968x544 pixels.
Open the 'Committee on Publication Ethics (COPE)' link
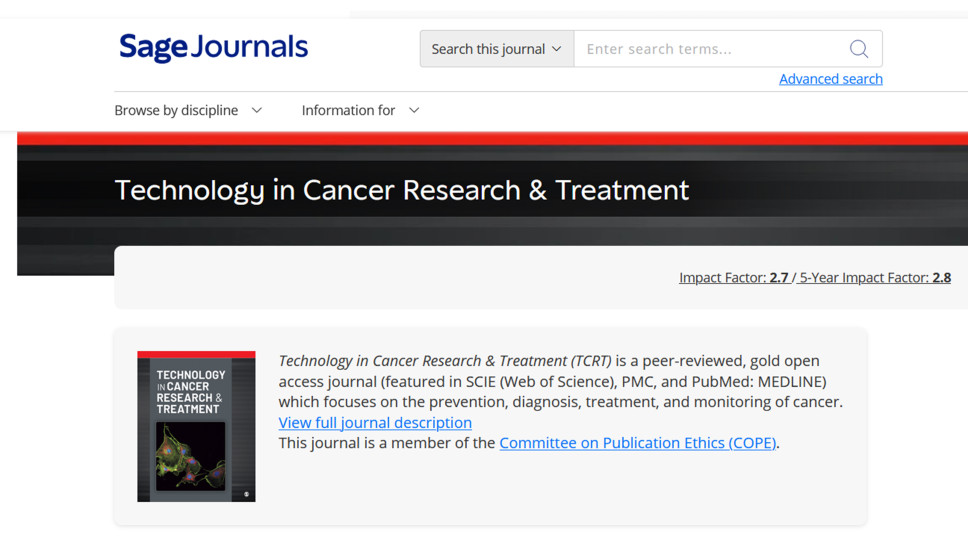tap(638, 443)
